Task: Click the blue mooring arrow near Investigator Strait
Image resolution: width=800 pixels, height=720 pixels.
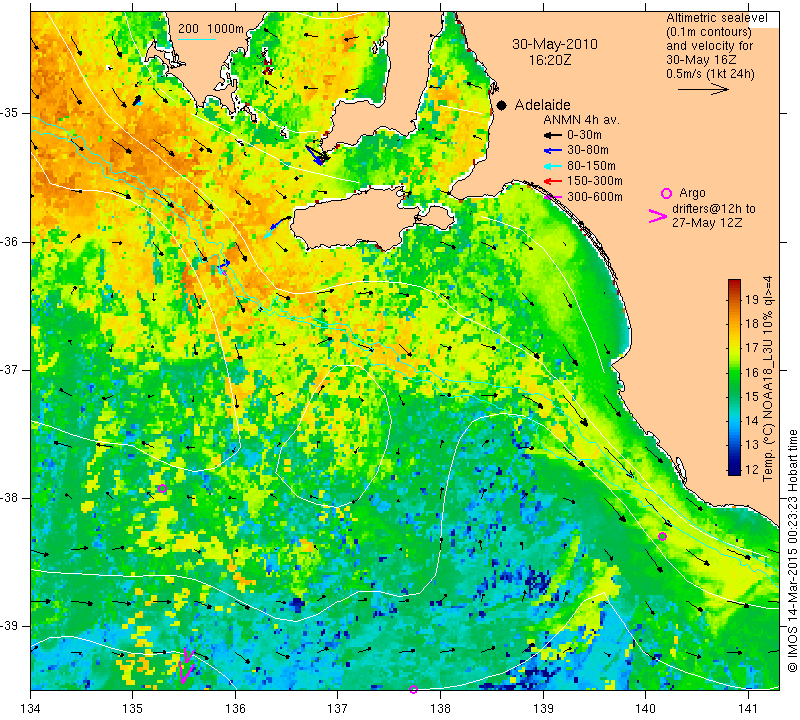Action: (314, 155)
